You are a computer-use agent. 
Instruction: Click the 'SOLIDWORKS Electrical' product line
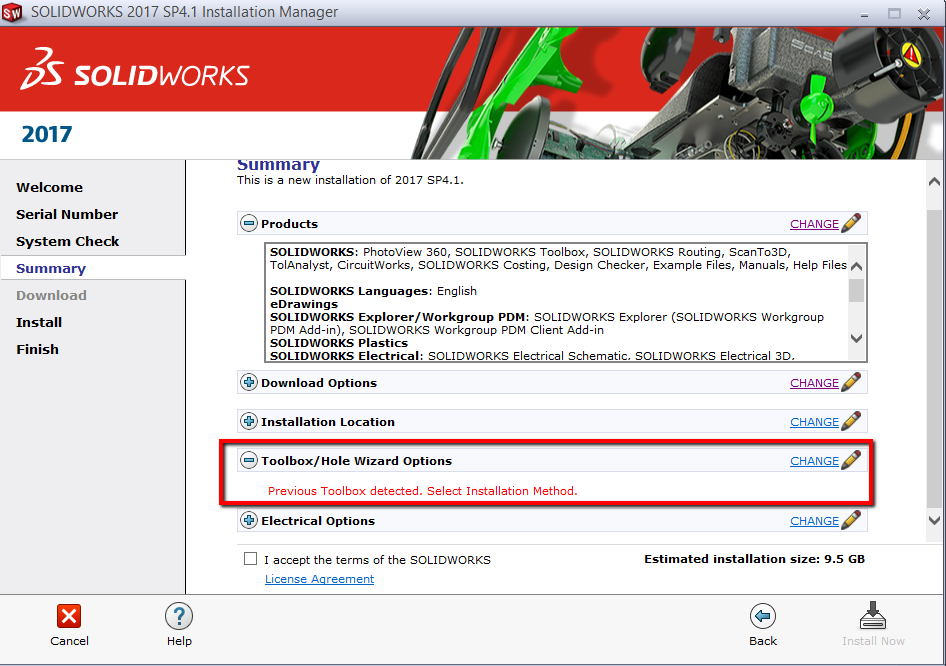coord(532,356)
